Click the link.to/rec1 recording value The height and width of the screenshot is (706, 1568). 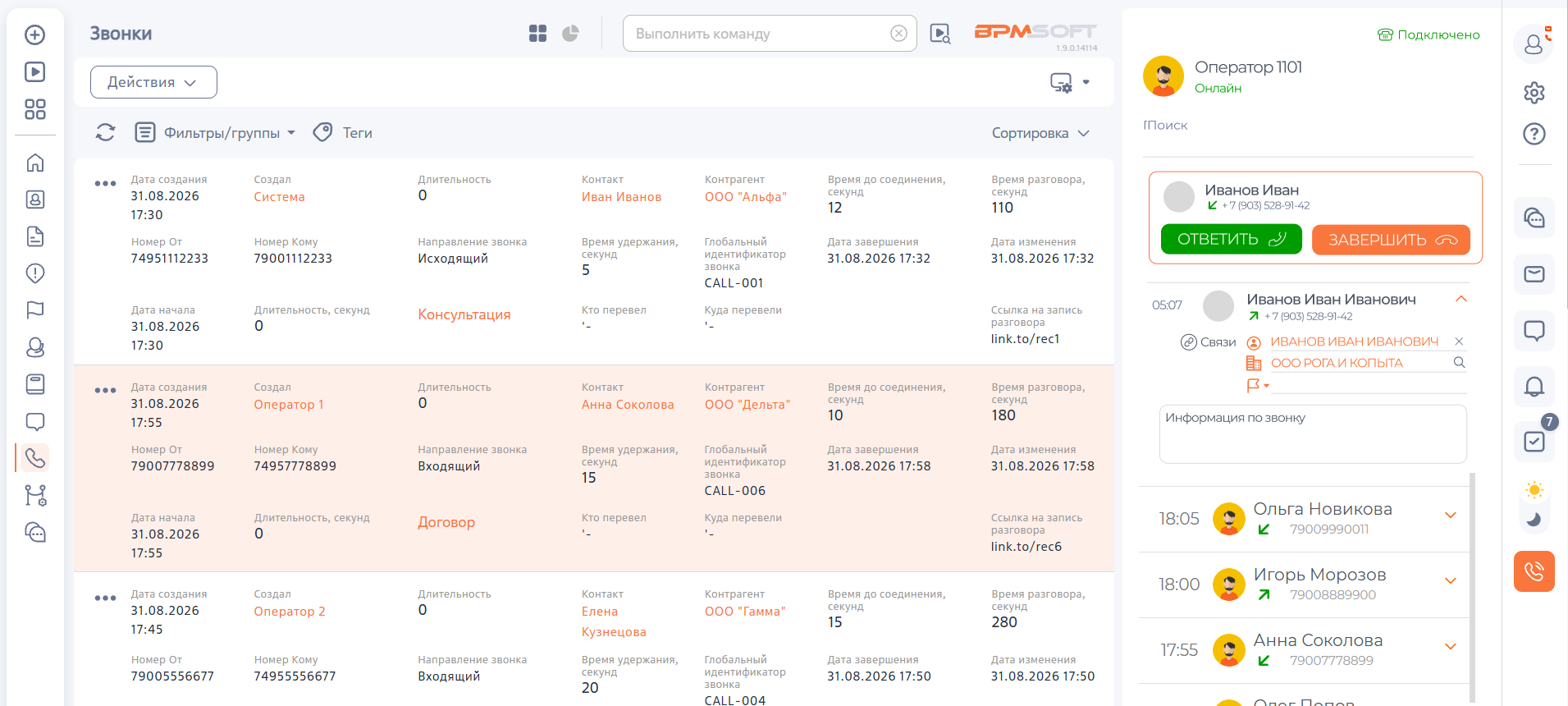[1026, 339]
